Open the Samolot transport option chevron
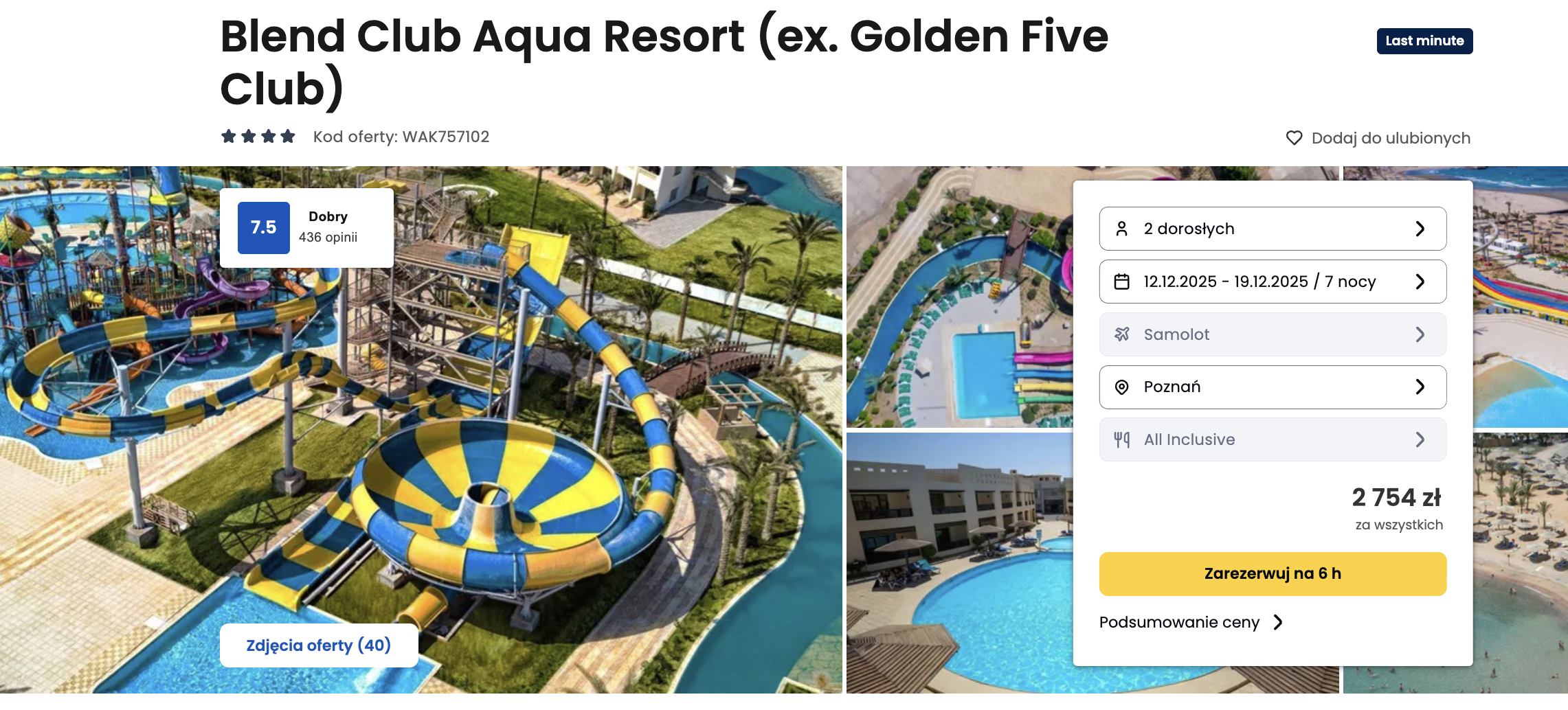This screenshot has height=710, width=1568. point(1420,334)
